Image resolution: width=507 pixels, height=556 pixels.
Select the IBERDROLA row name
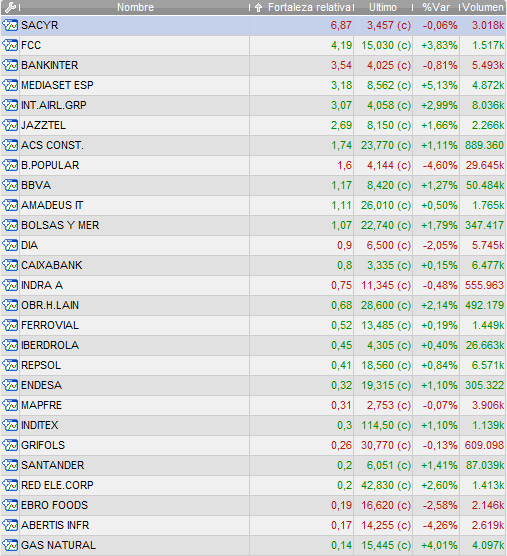click(x=50, y=345)
